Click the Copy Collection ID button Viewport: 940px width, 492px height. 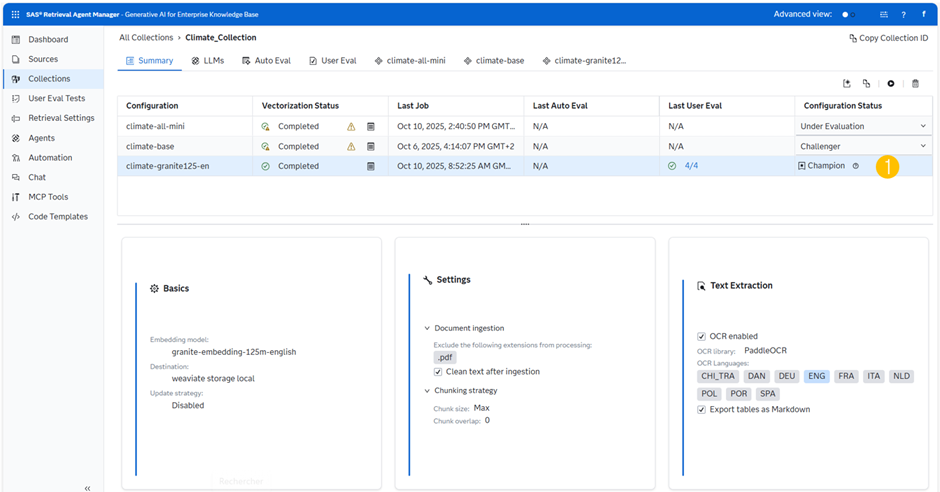(x=888, y=38)
